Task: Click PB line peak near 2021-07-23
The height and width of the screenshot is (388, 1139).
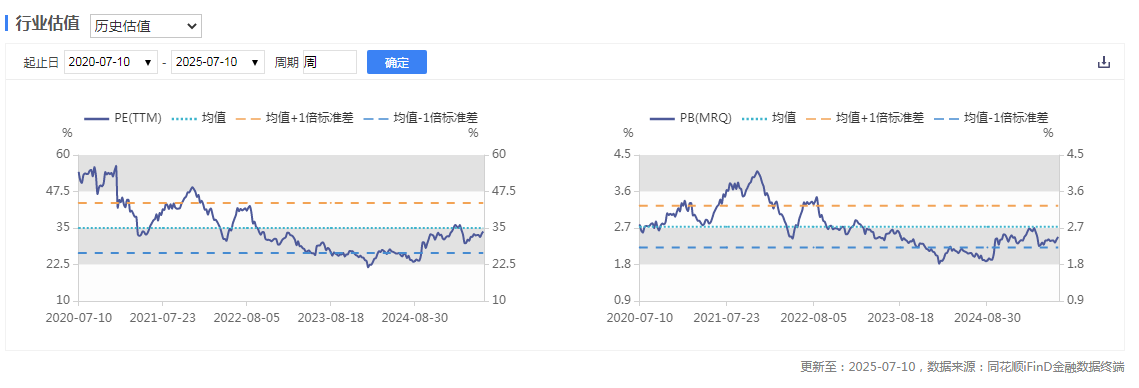Action: [x=757, y=171]
